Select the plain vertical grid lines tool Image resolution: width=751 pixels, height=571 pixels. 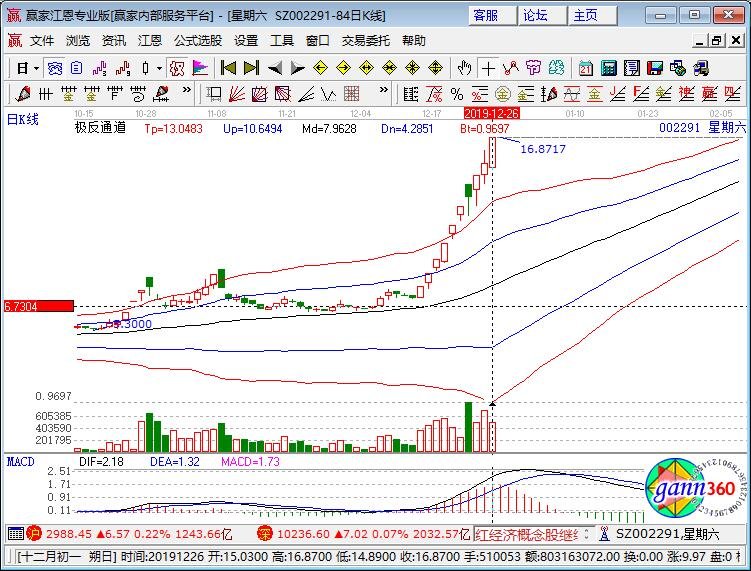pos(46,93)
